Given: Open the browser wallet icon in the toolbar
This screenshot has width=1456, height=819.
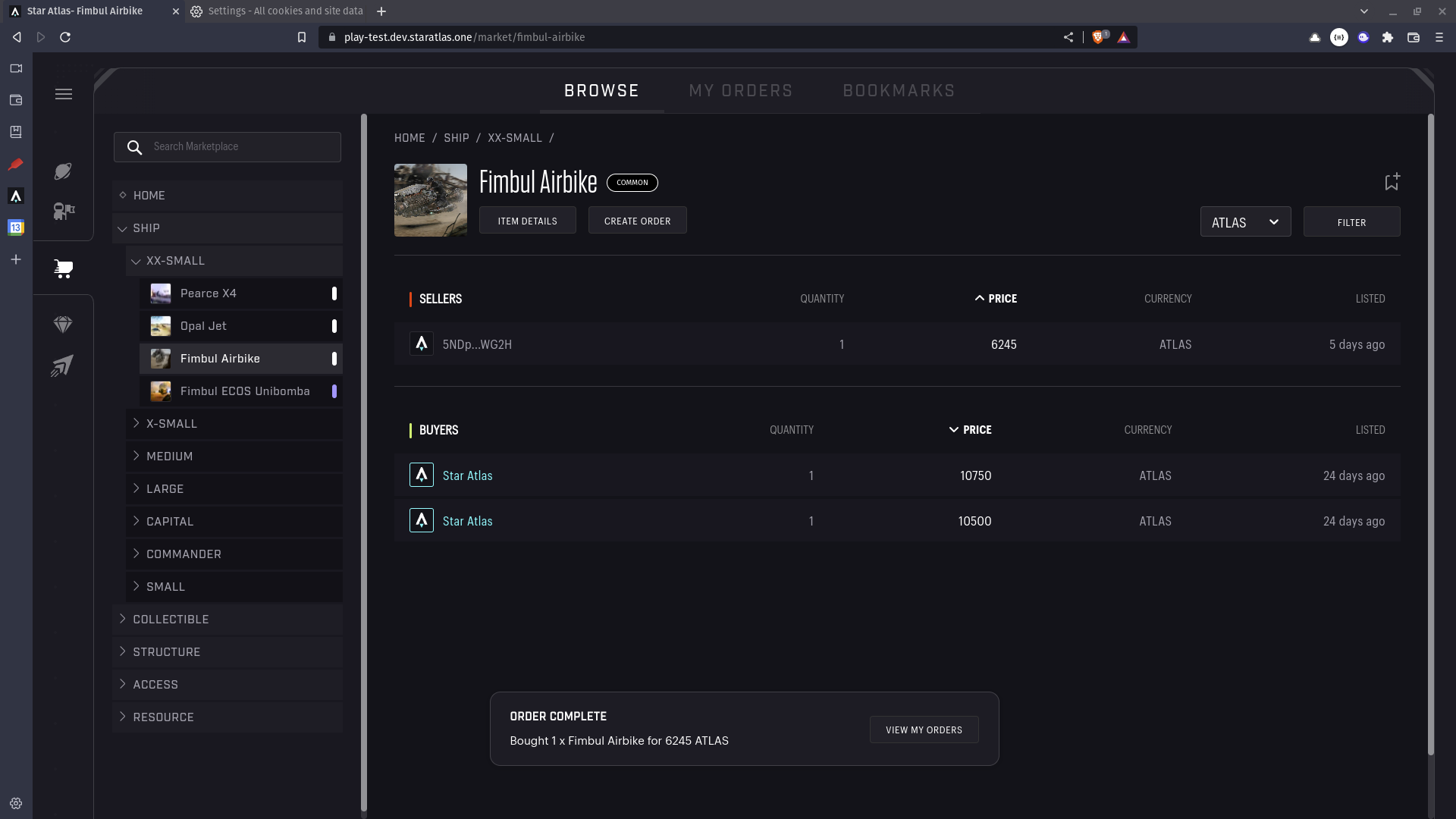Looking at the screenshot, I should [1414, 37].
